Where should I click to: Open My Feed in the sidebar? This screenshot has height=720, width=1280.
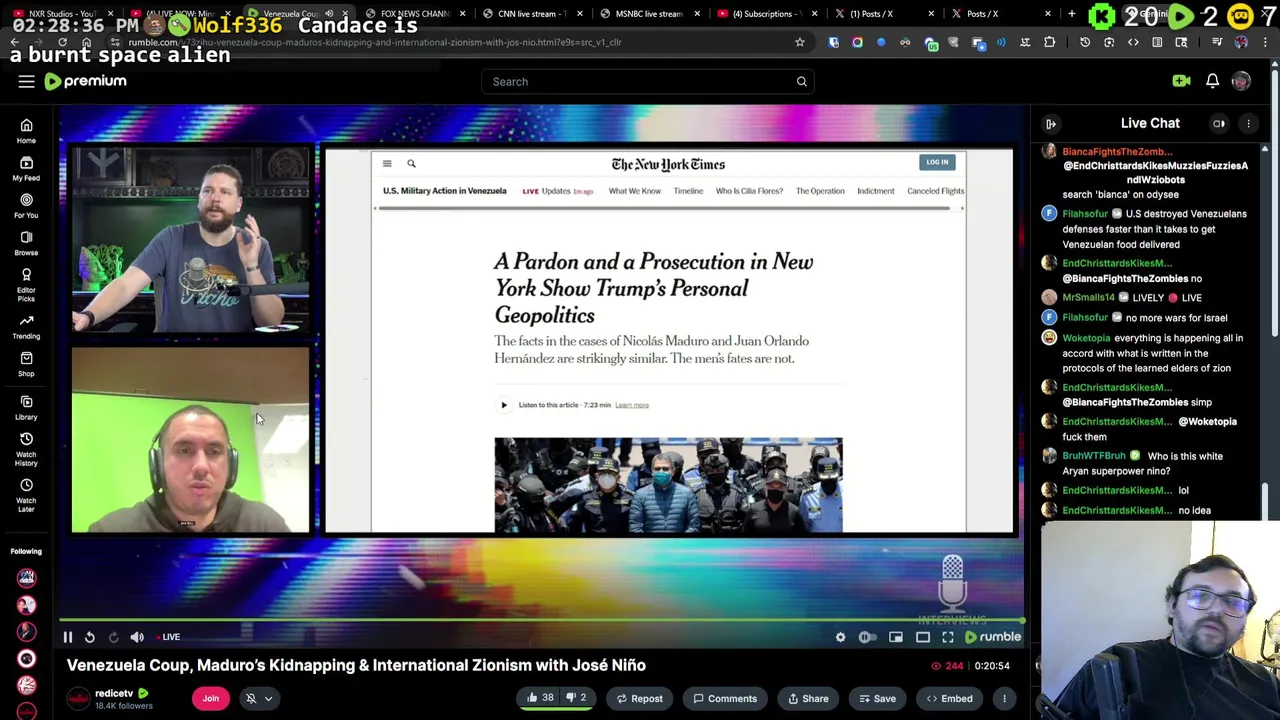[26, 168]
